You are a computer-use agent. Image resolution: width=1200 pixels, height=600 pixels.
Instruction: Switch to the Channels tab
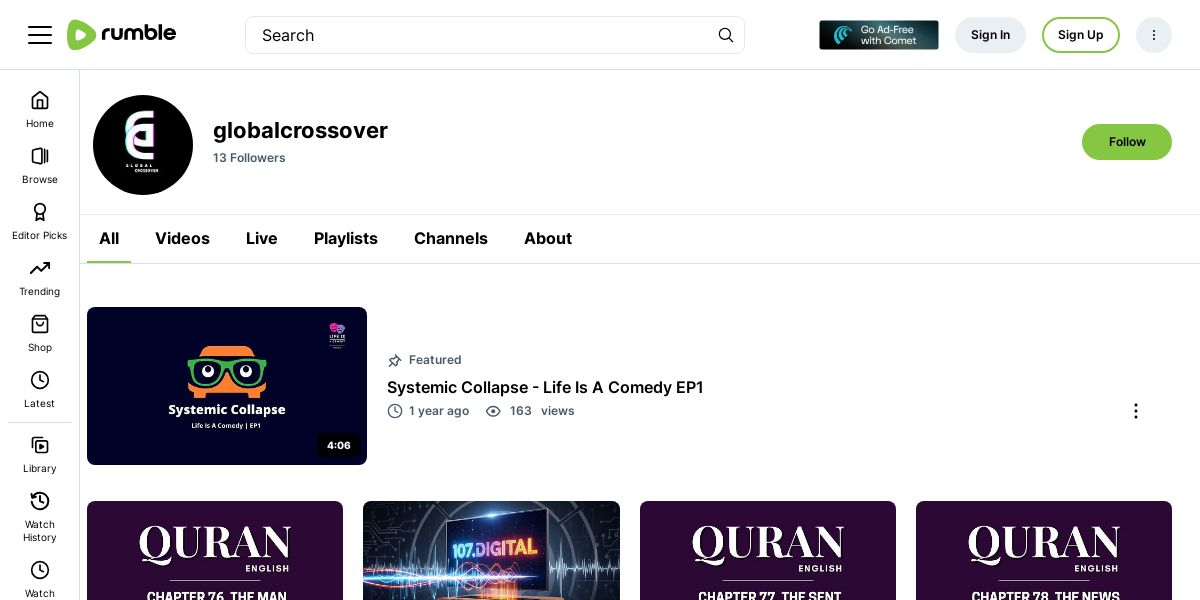451,239
